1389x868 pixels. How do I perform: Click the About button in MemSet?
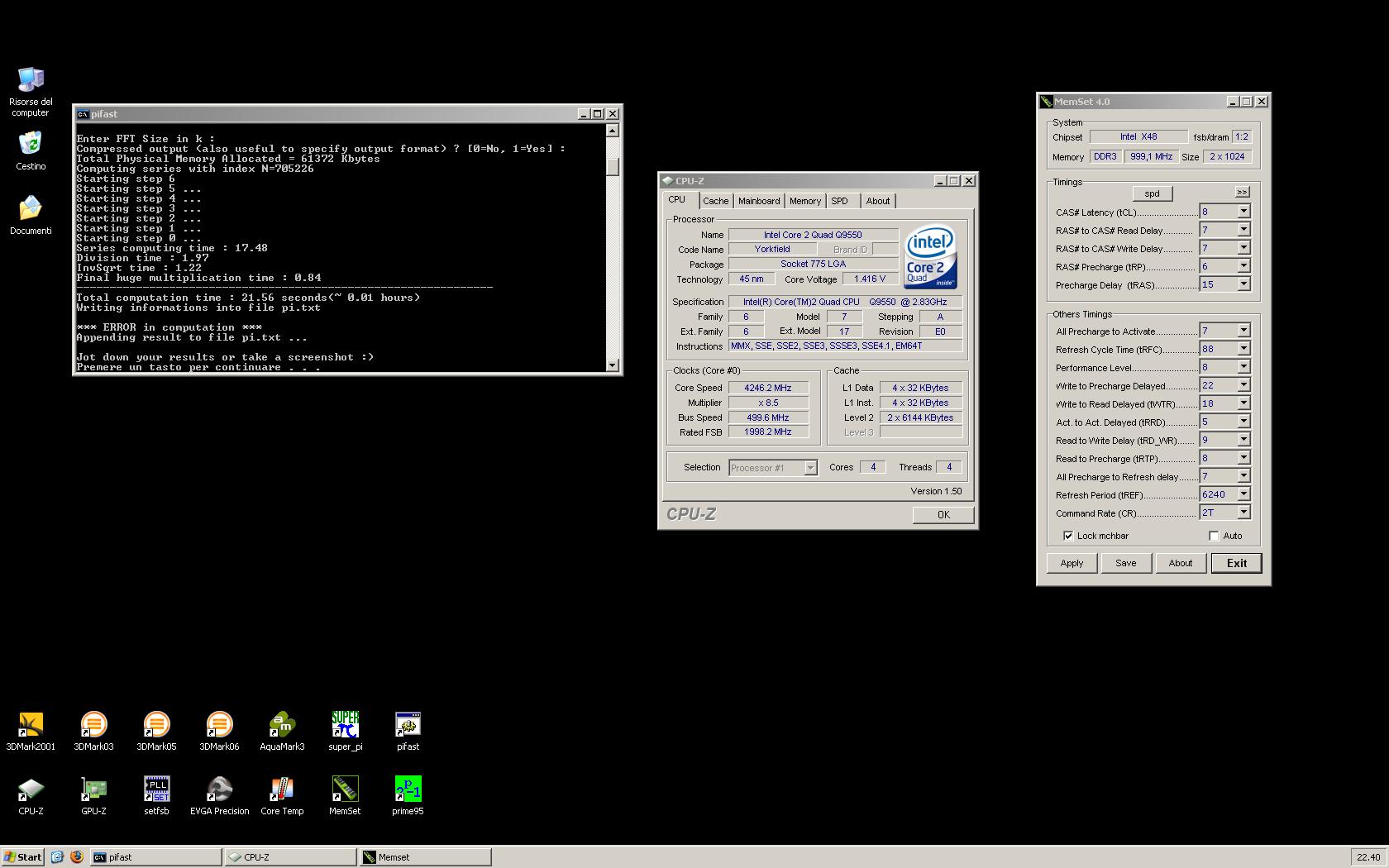(x=1181, y=563)
